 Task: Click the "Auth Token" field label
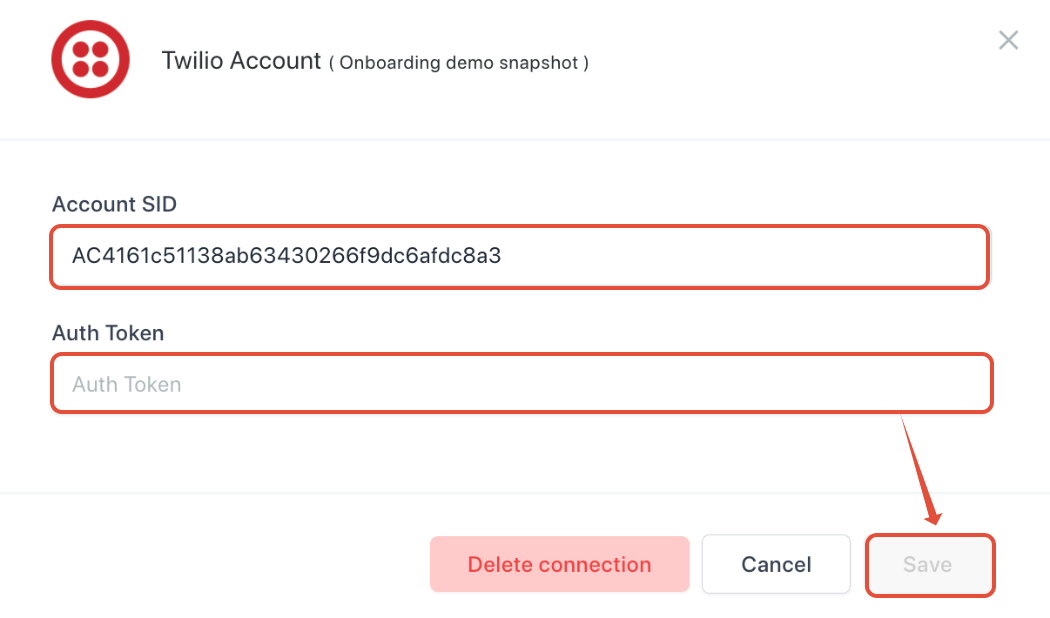click(x=108, y=333)
